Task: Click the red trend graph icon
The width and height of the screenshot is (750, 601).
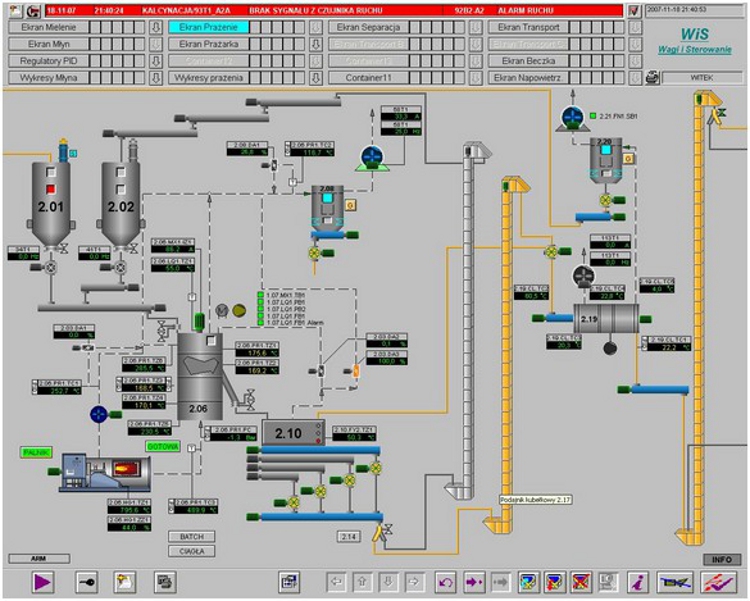Action: point(718,582)
